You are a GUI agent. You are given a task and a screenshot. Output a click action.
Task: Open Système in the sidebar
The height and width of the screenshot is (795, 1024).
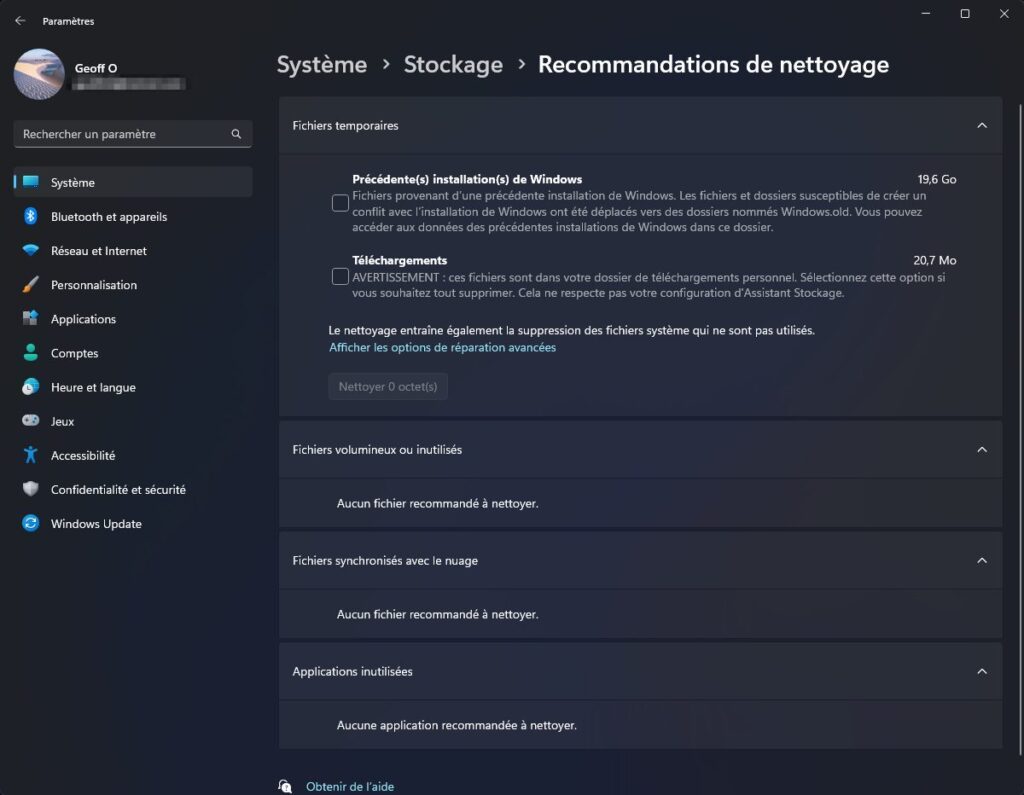point(133,182)
